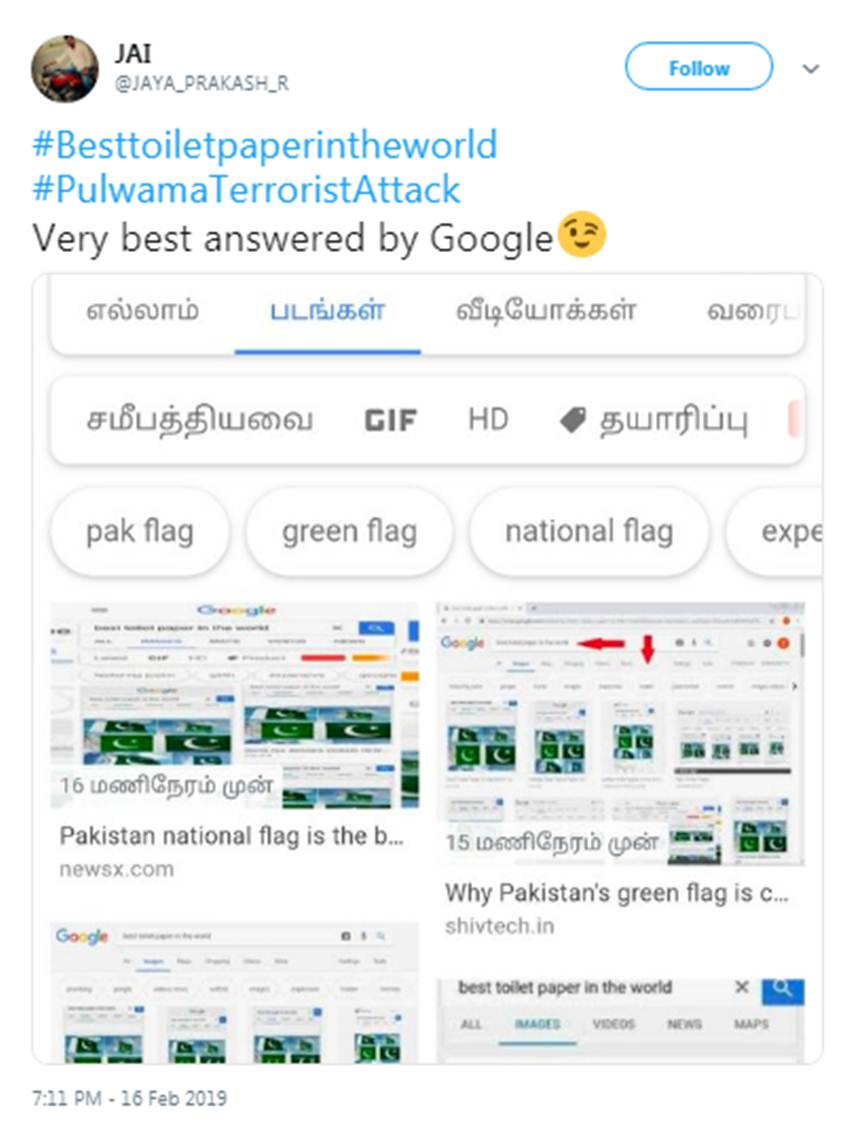
Task: Clear the search with the X icon
Action: (x=742, y=987)
